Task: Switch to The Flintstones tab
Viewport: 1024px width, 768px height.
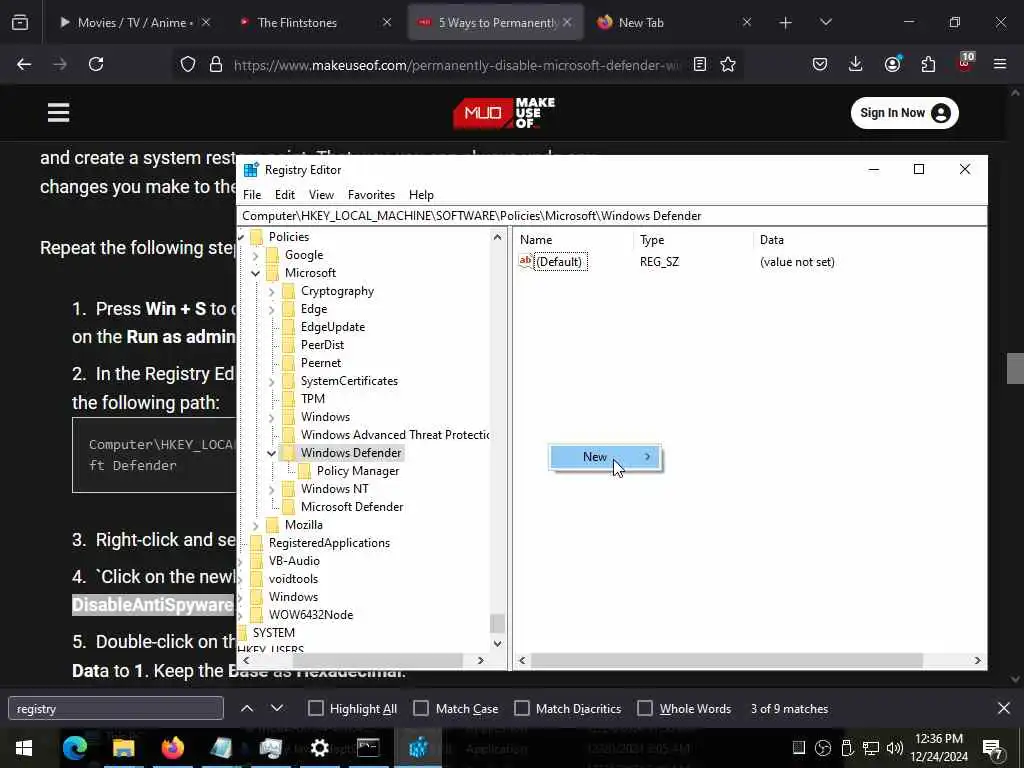Action: click(x=315, y=23)
